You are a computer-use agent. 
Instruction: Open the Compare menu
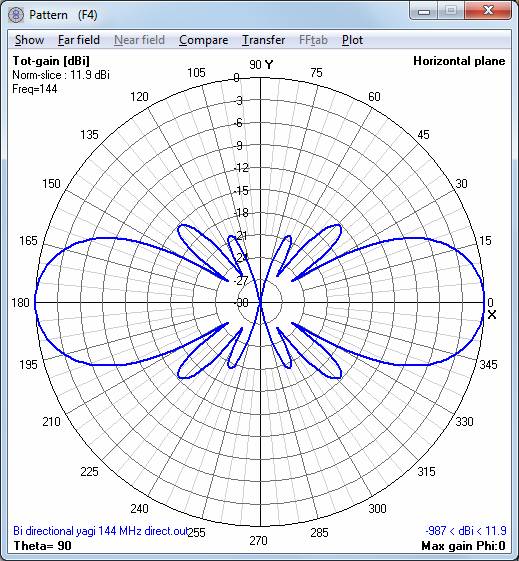(204, 40)
